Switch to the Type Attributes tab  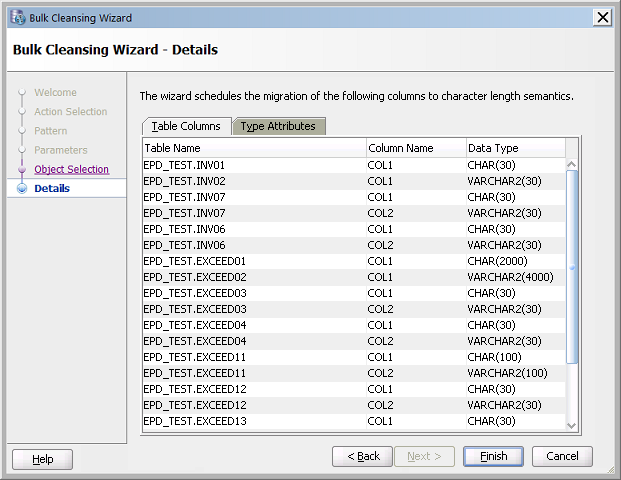[278, 126]
